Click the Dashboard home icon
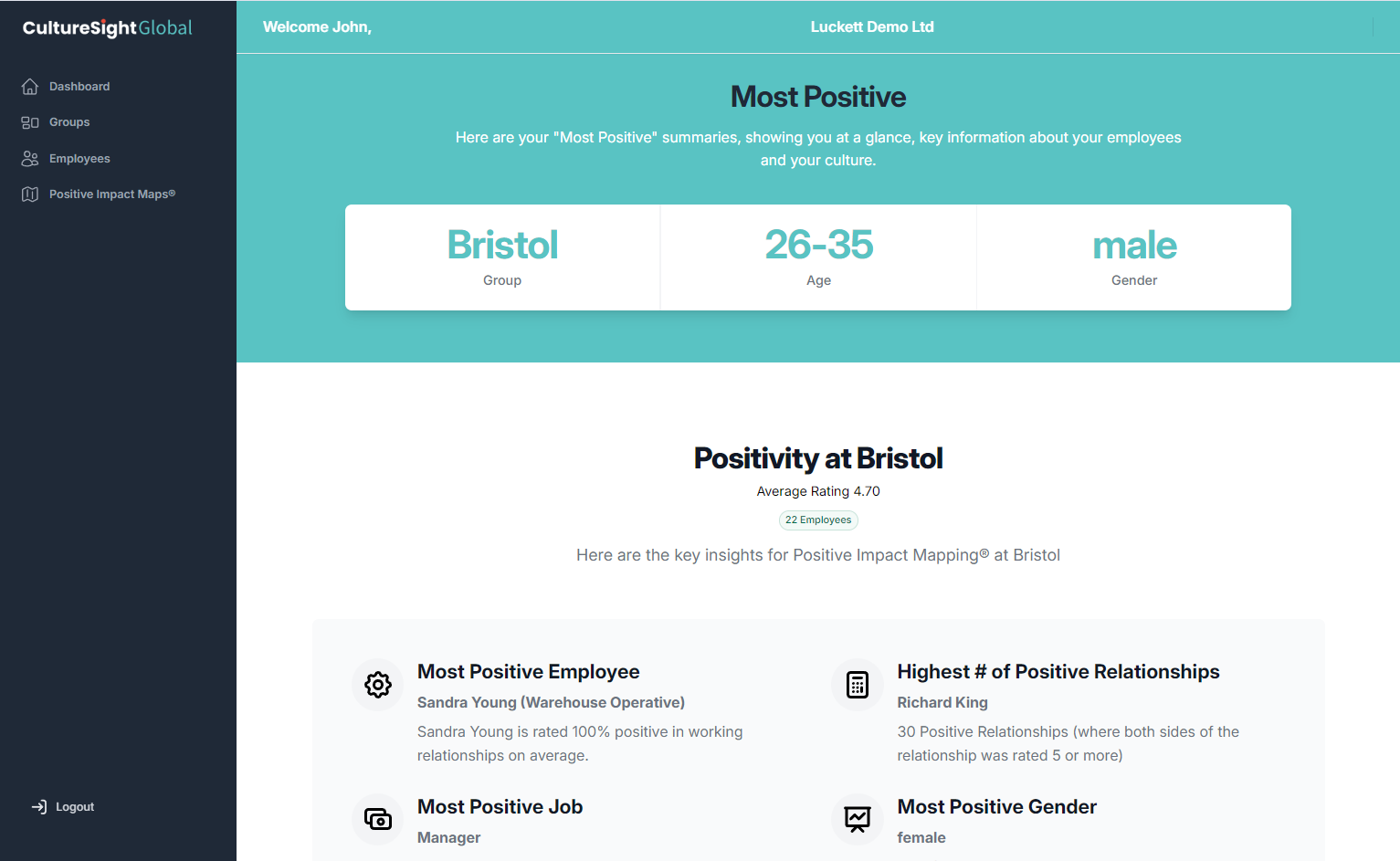The height and width of the screenshot is (861, 1400). pos(30,87)
